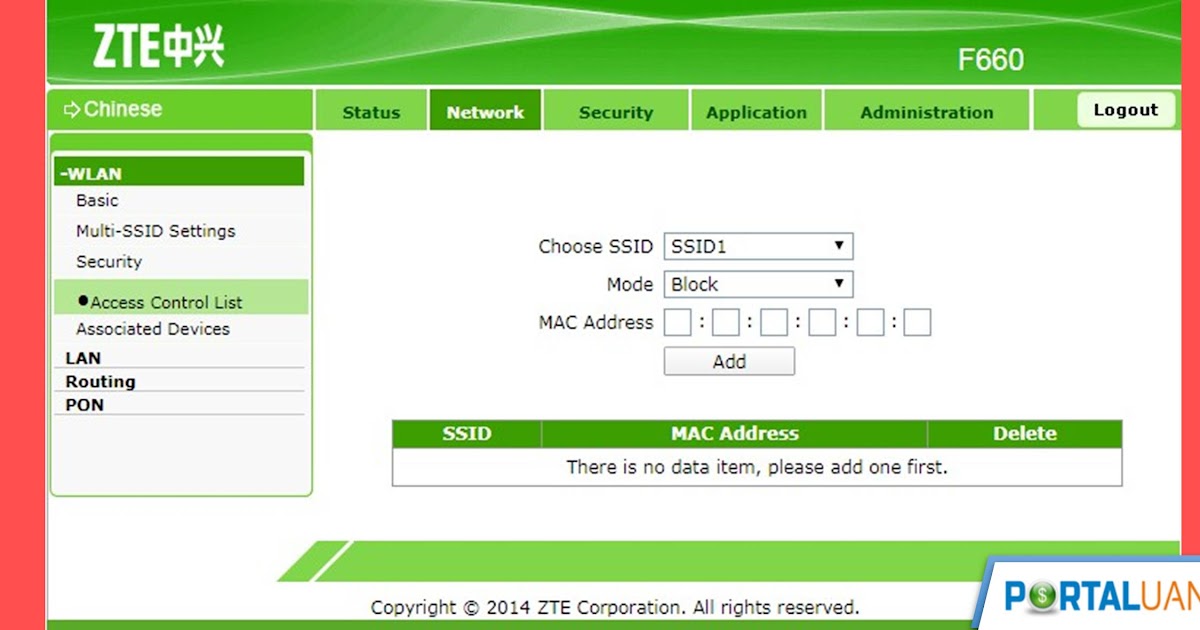Image resolution: width=1200 pixels, height=630 pixels.
Task: Click the second MAC Address octet field
Action: tap(726, 322)
